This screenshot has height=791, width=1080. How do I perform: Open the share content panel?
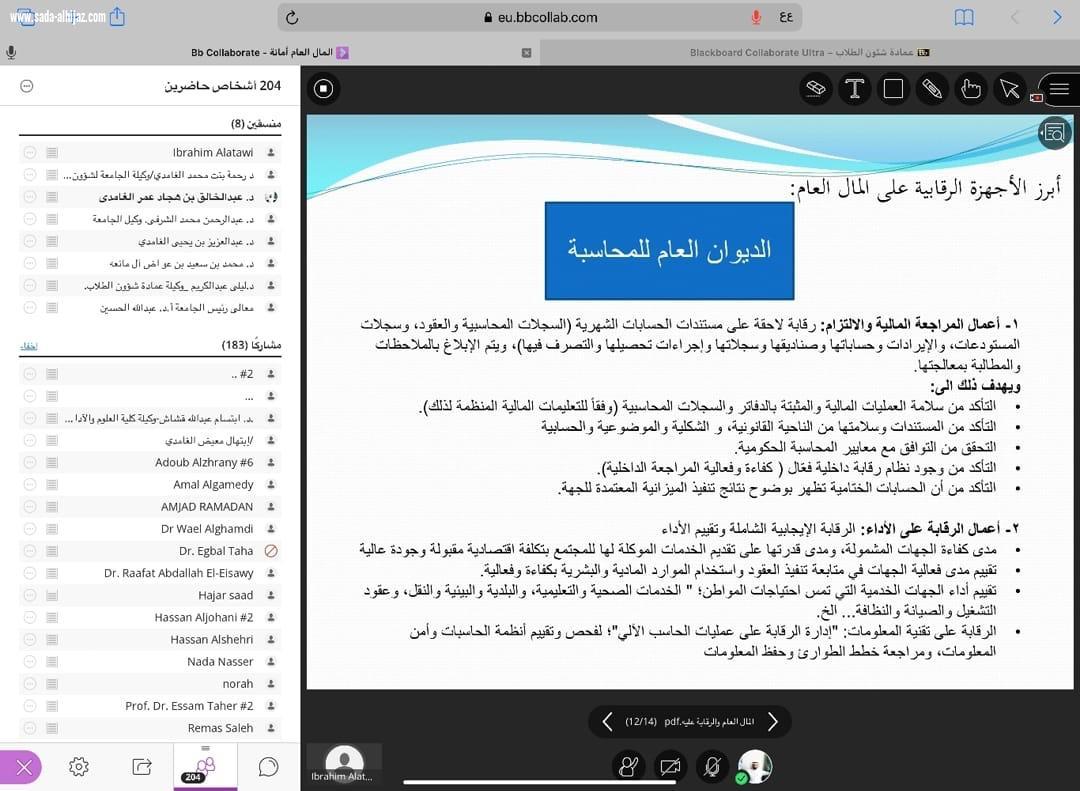141,766
